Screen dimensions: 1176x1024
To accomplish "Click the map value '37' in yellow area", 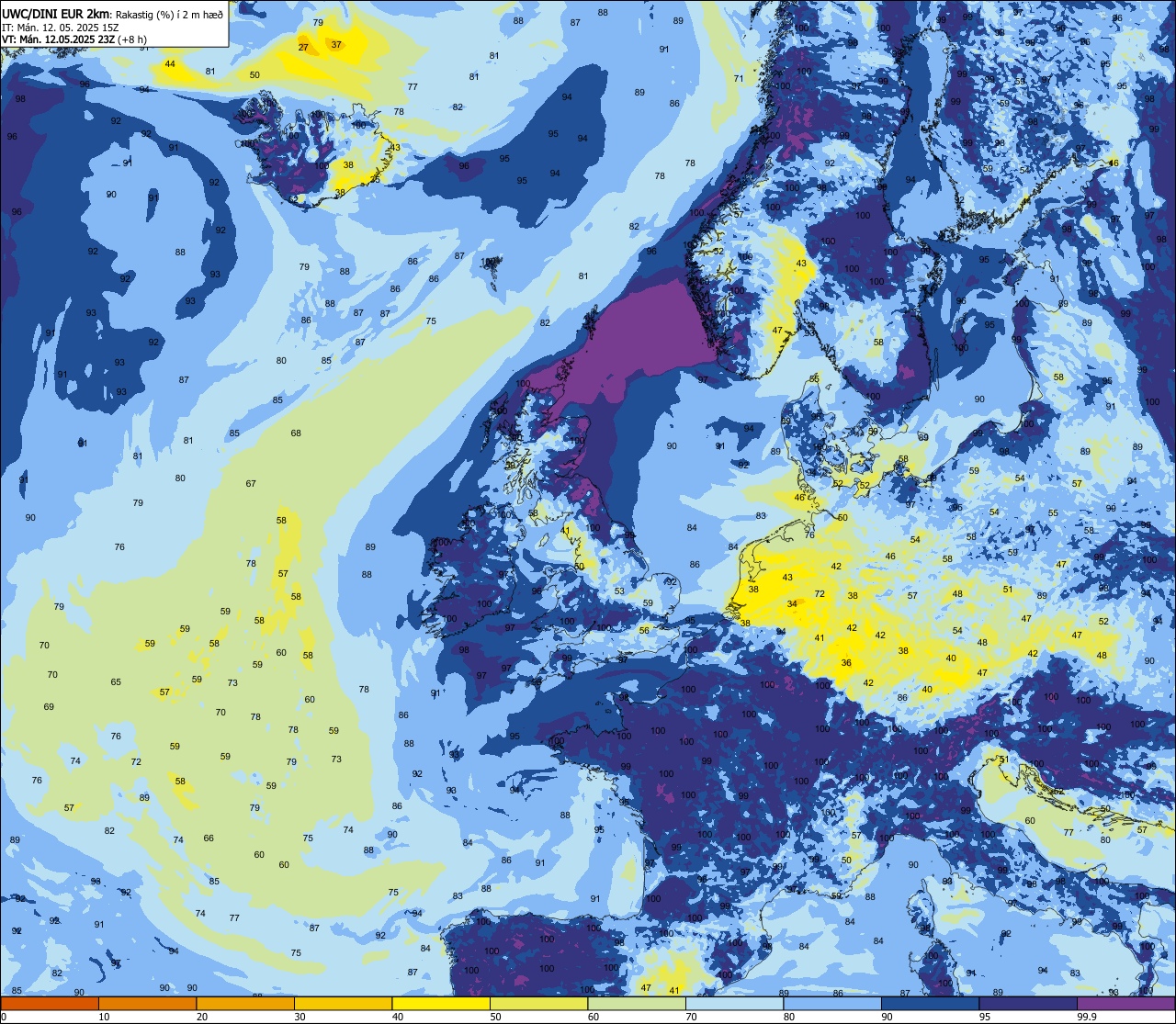I will click(x=336, y=44).
